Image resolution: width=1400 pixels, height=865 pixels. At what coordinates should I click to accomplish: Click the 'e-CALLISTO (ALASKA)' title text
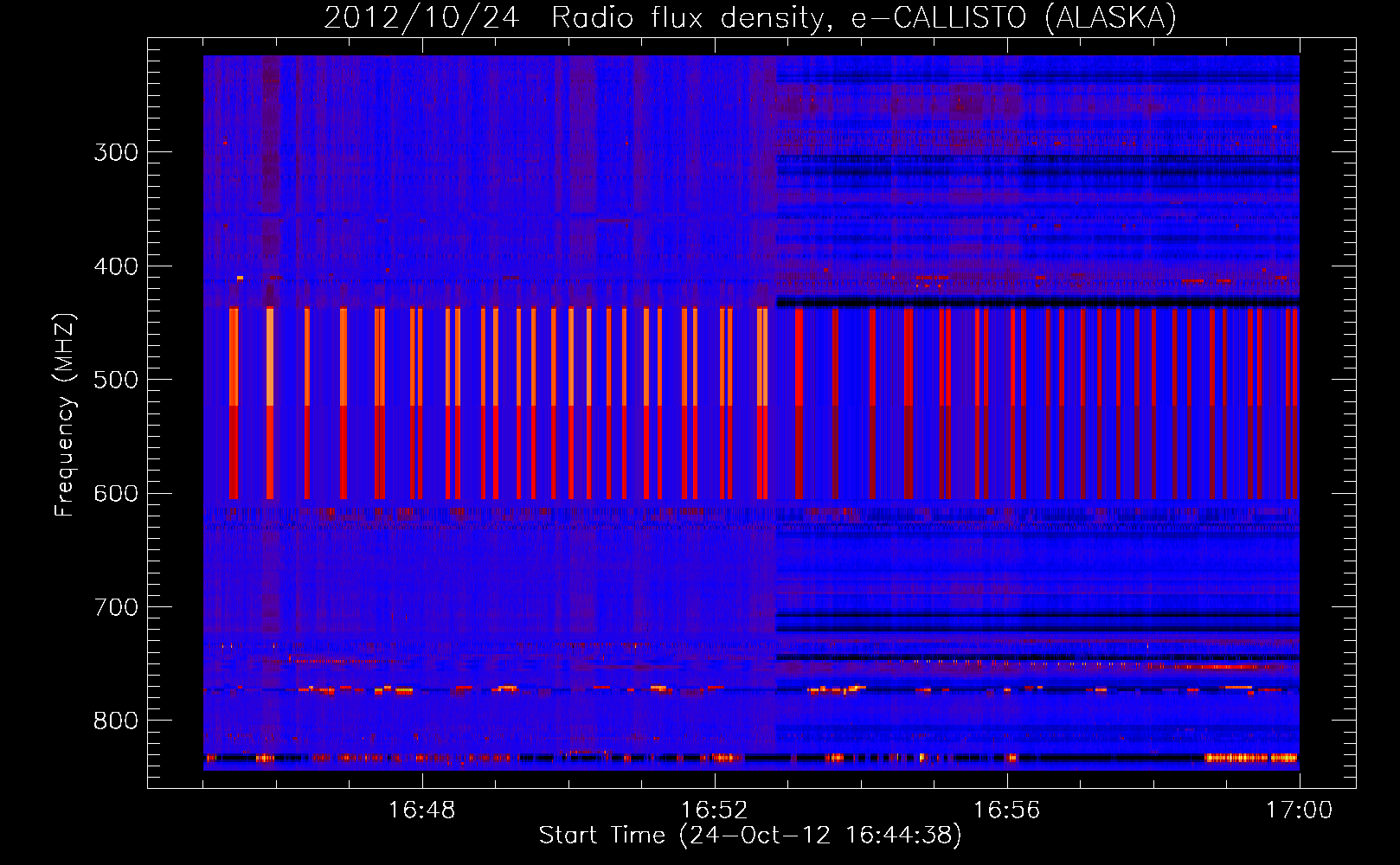pos(1014,18)
